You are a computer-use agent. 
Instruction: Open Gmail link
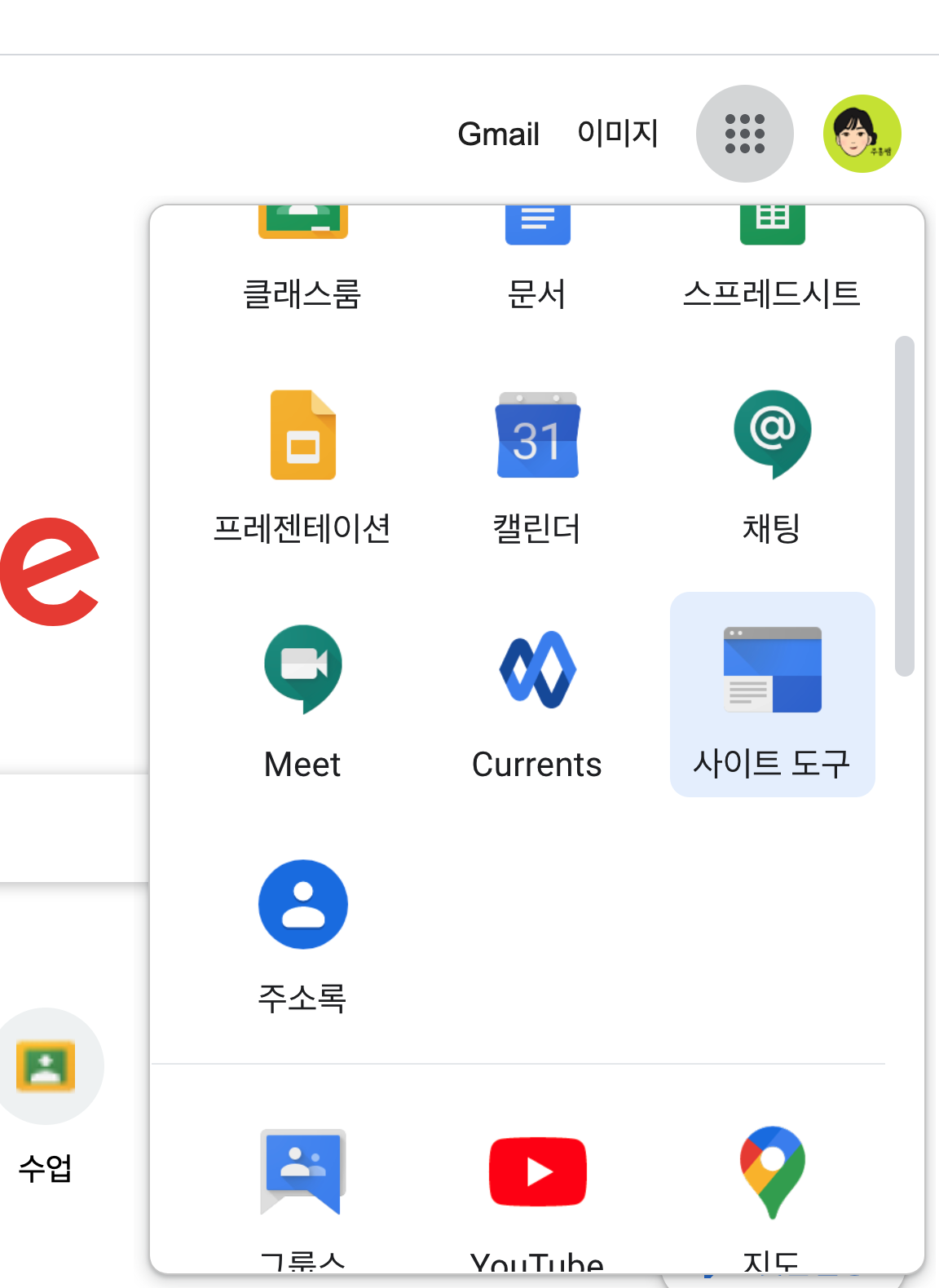[x=498, y=134]
